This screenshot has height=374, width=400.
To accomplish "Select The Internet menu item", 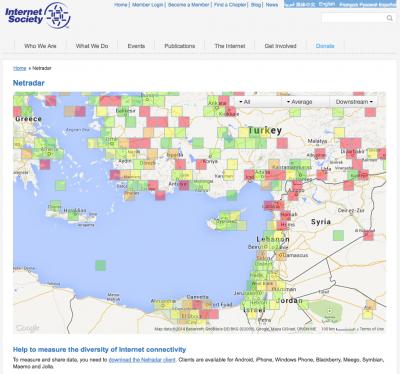I will (230, 46).
